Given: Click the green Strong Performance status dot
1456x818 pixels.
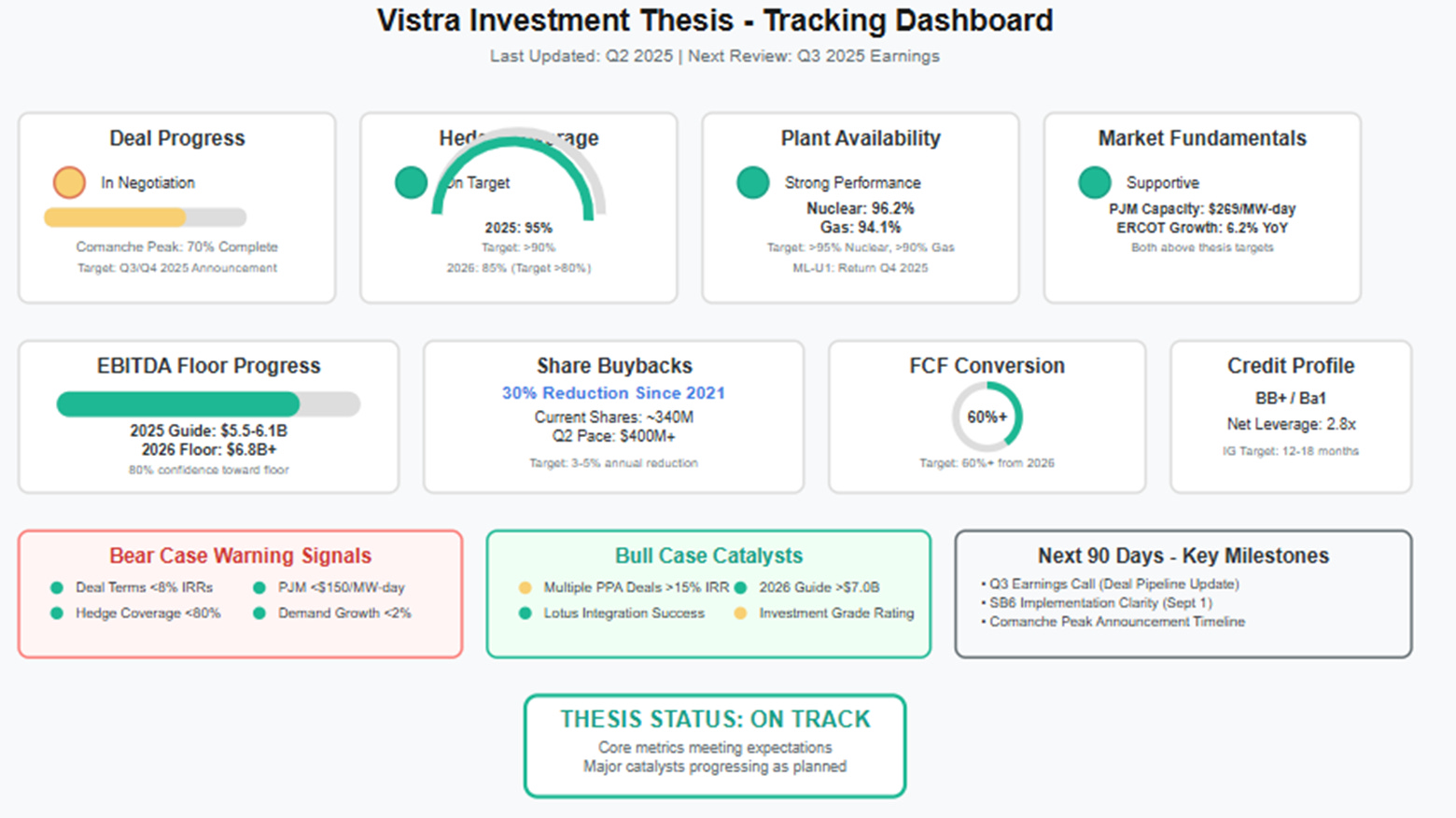Looking at the screenshot, I should click(x=752, y=182).
